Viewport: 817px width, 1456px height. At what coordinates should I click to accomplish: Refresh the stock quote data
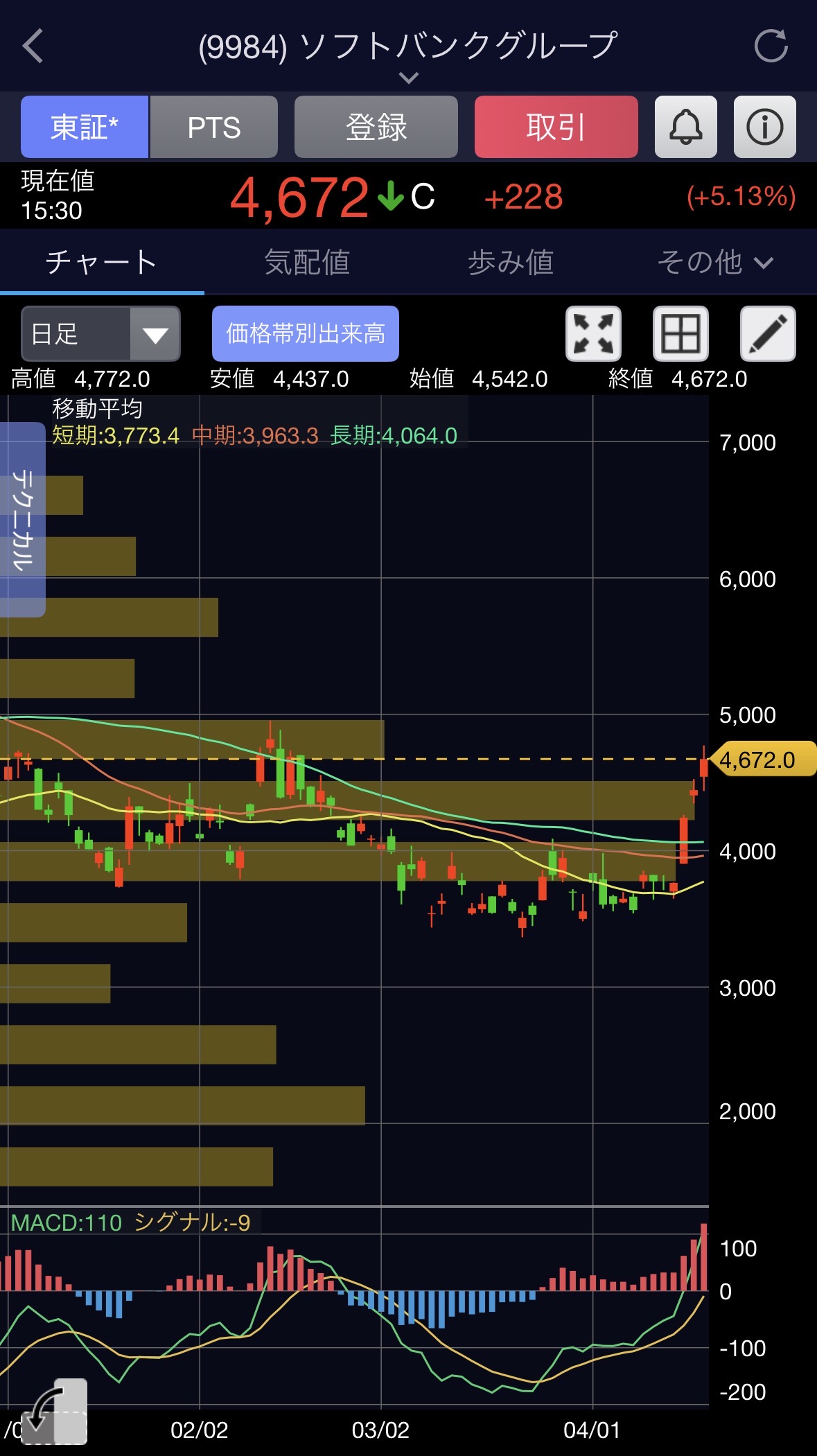click(x=771, y=46)
